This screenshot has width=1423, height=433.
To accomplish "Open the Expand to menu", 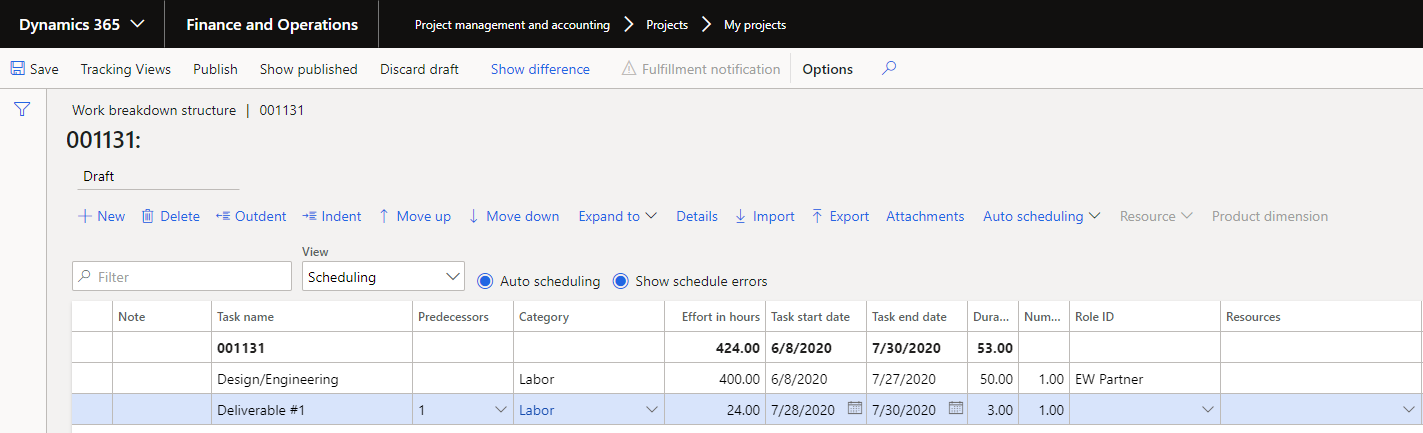I will pos(617,216).
